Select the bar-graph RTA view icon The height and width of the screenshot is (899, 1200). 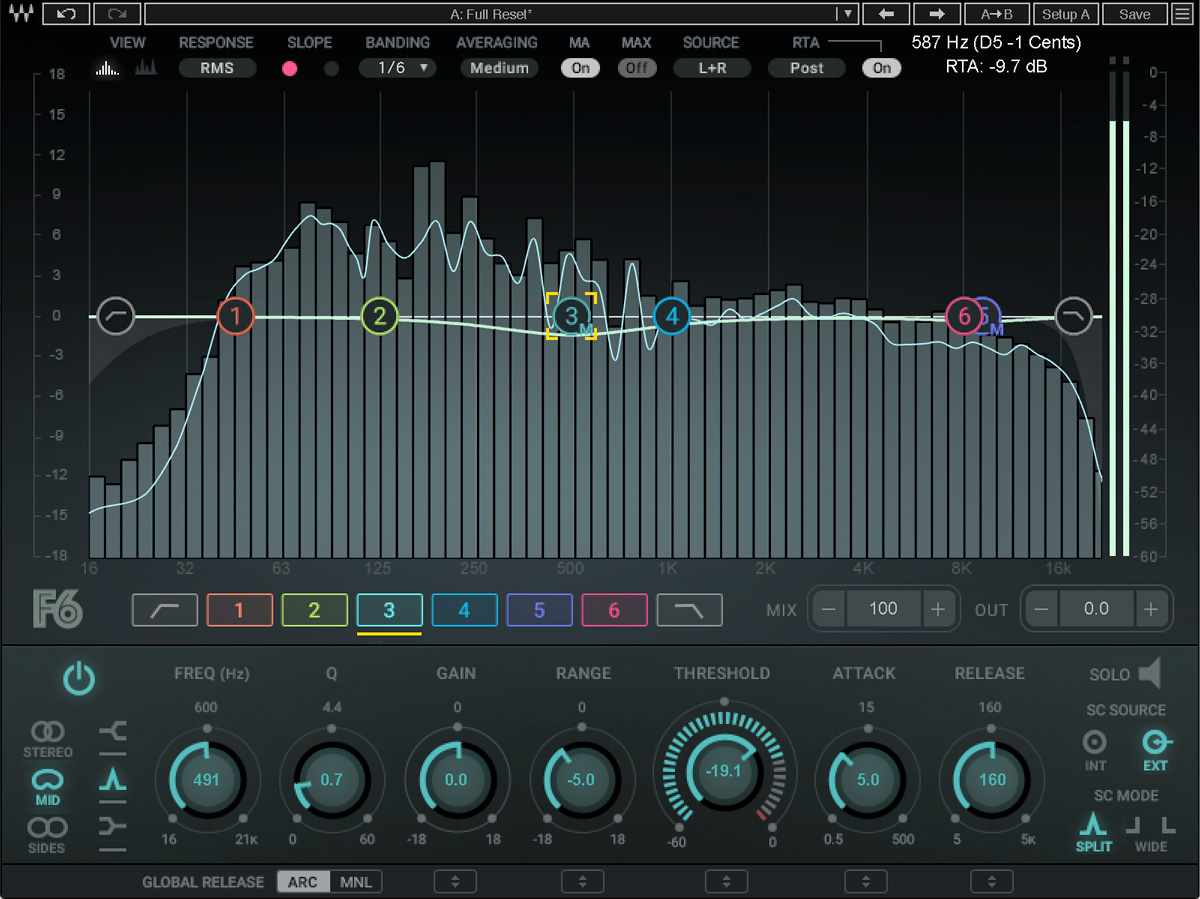coord(105,68)
